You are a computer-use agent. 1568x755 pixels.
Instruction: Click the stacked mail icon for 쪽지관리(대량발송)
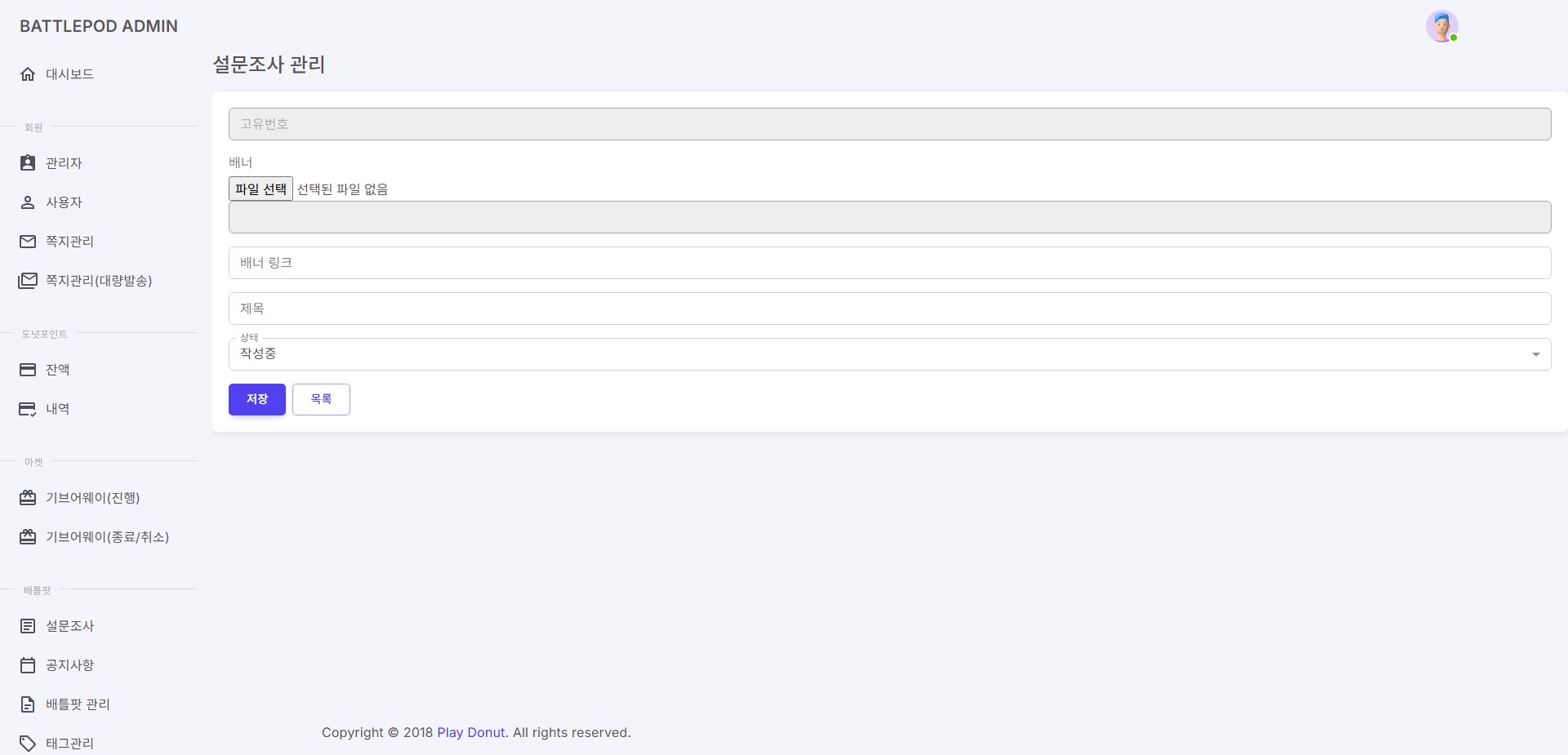[x=28, y=281]
